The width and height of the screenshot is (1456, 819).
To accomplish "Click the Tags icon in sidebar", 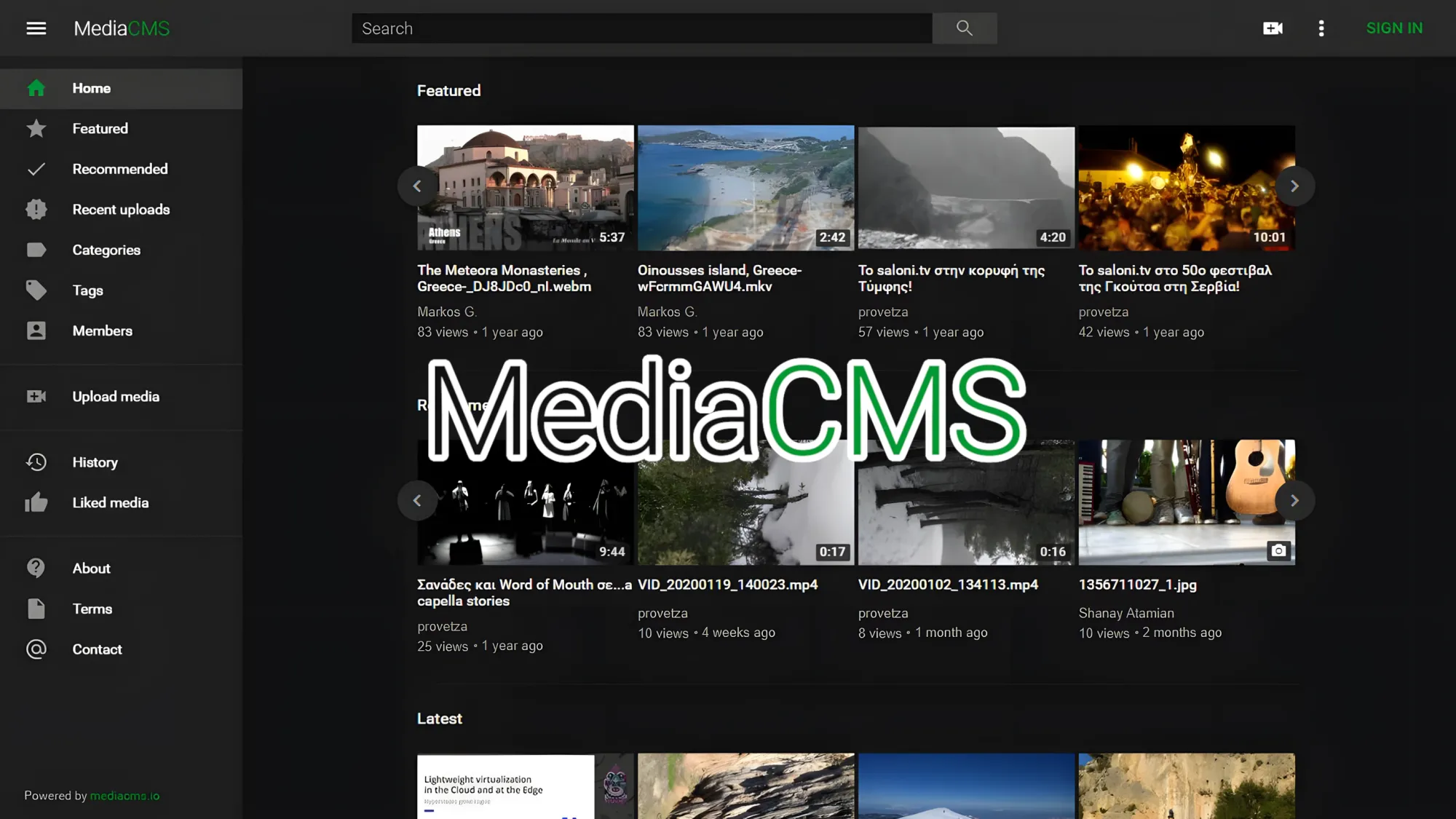I will [x=36, y=290].
